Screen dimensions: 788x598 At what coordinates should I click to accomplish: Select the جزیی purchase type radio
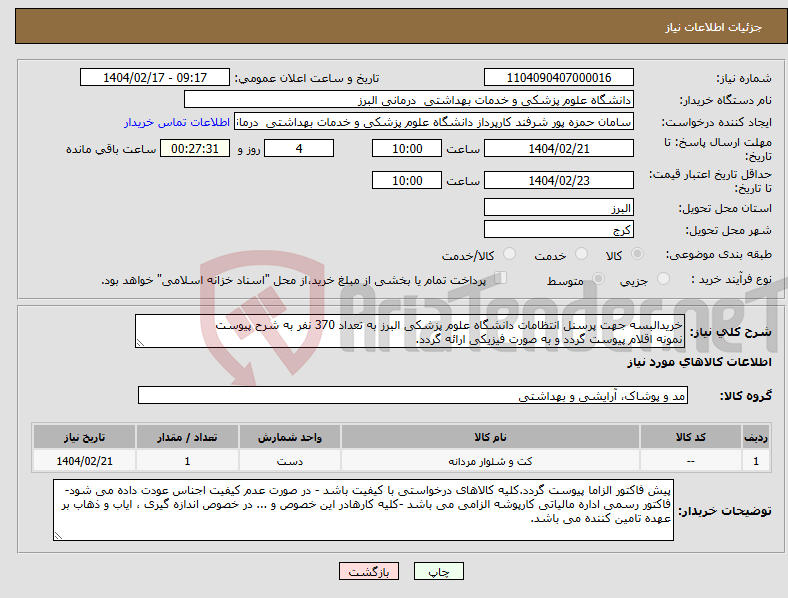point(663,279)
